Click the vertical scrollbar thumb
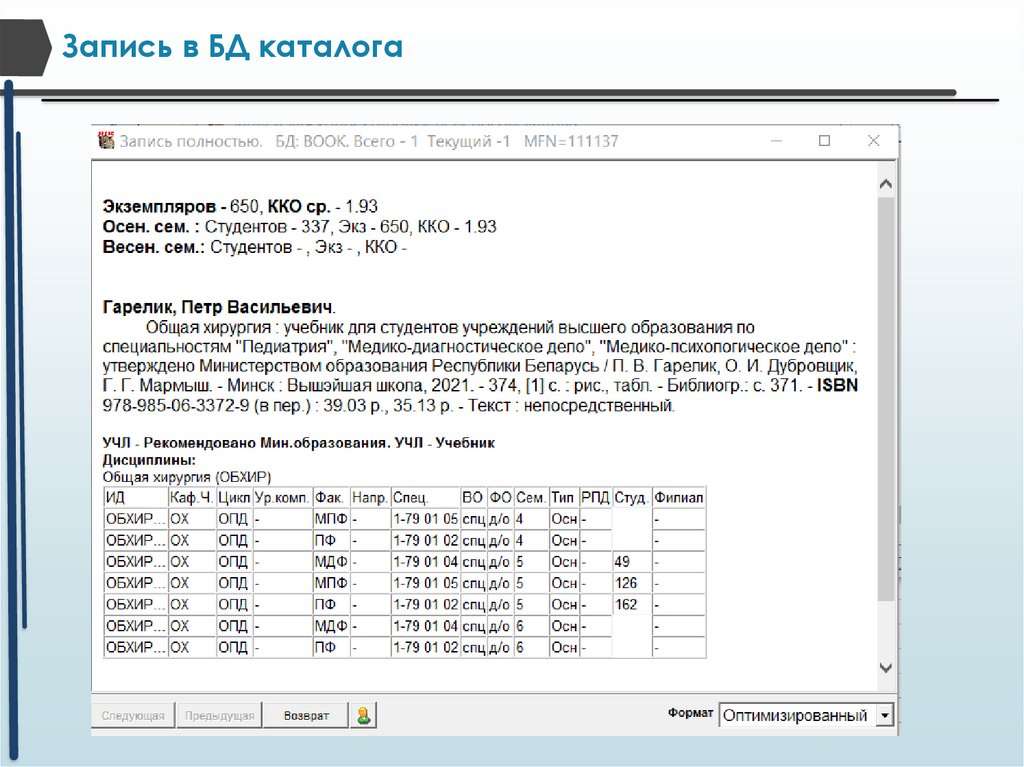This screenshot has width=1024, height=767. 886,400
